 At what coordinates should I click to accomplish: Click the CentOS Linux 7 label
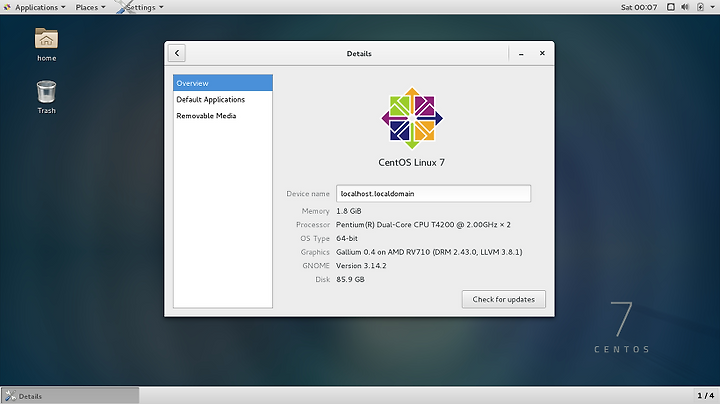coord(411,163)
